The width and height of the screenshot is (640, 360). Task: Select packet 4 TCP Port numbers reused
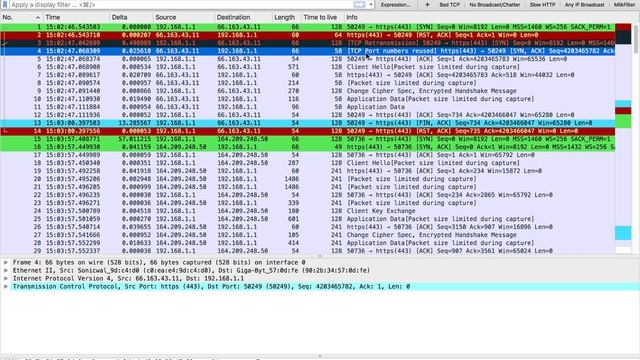[x=307, y=51]
